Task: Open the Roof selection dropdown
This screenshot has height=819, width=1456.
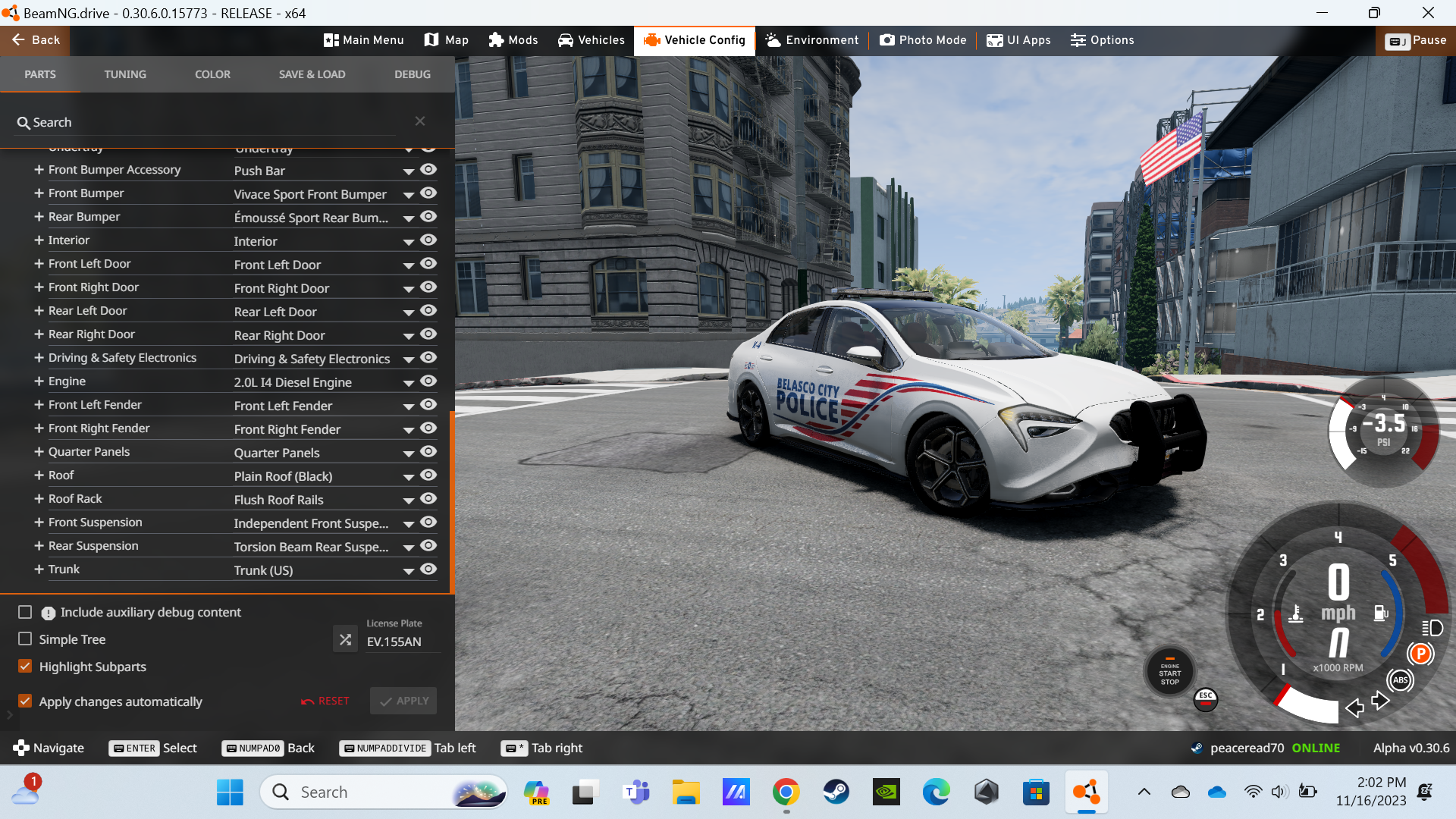Action: click(409, 477)
